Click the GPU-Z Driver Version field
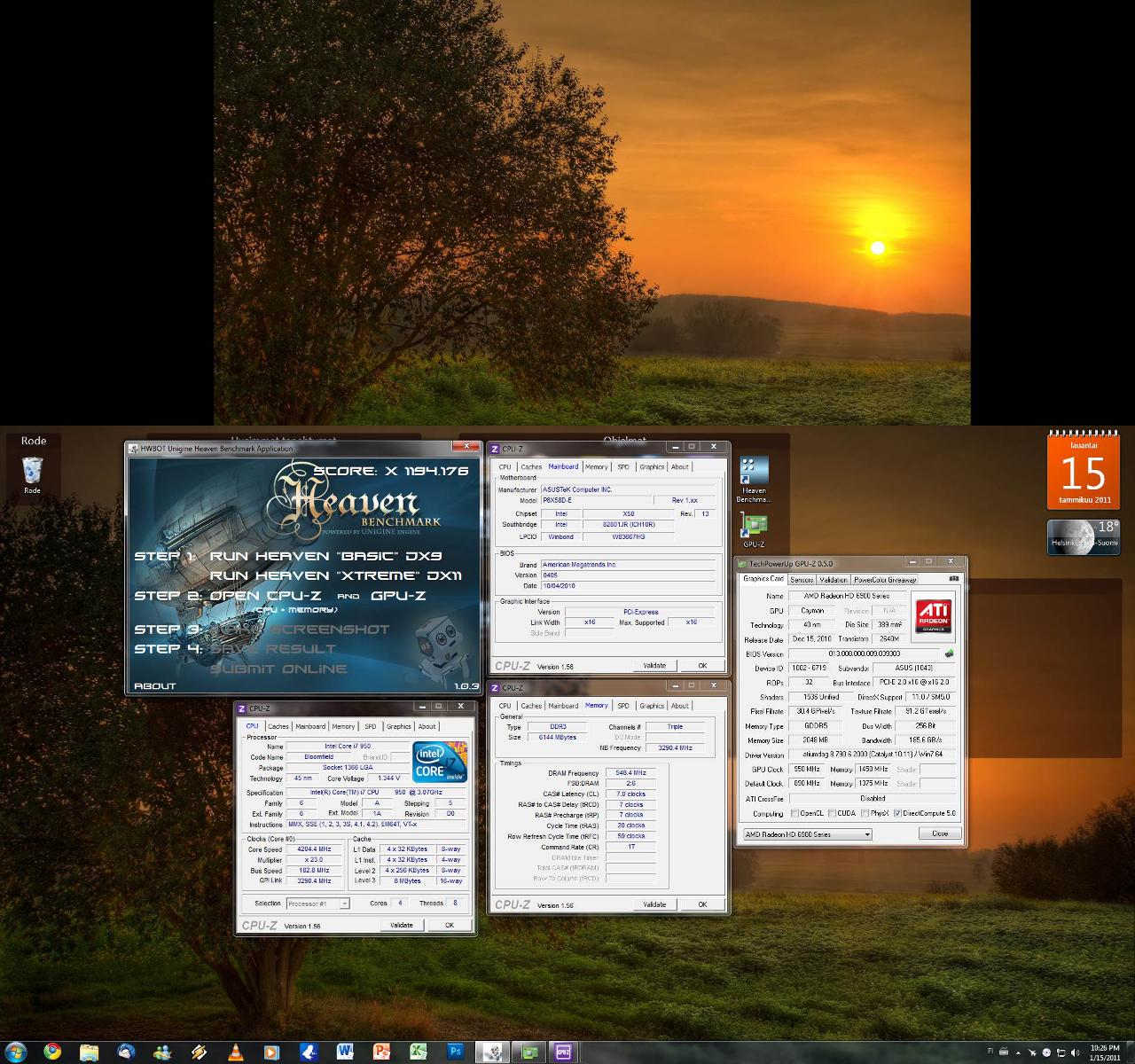 click(873, 755)
